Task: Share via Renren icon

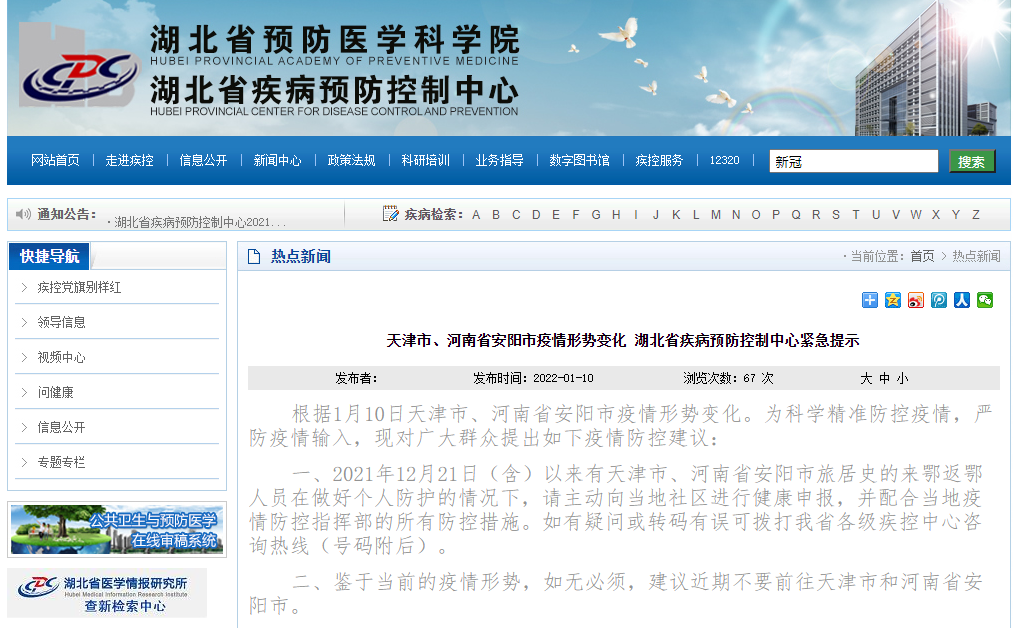Action: (962, 300)
